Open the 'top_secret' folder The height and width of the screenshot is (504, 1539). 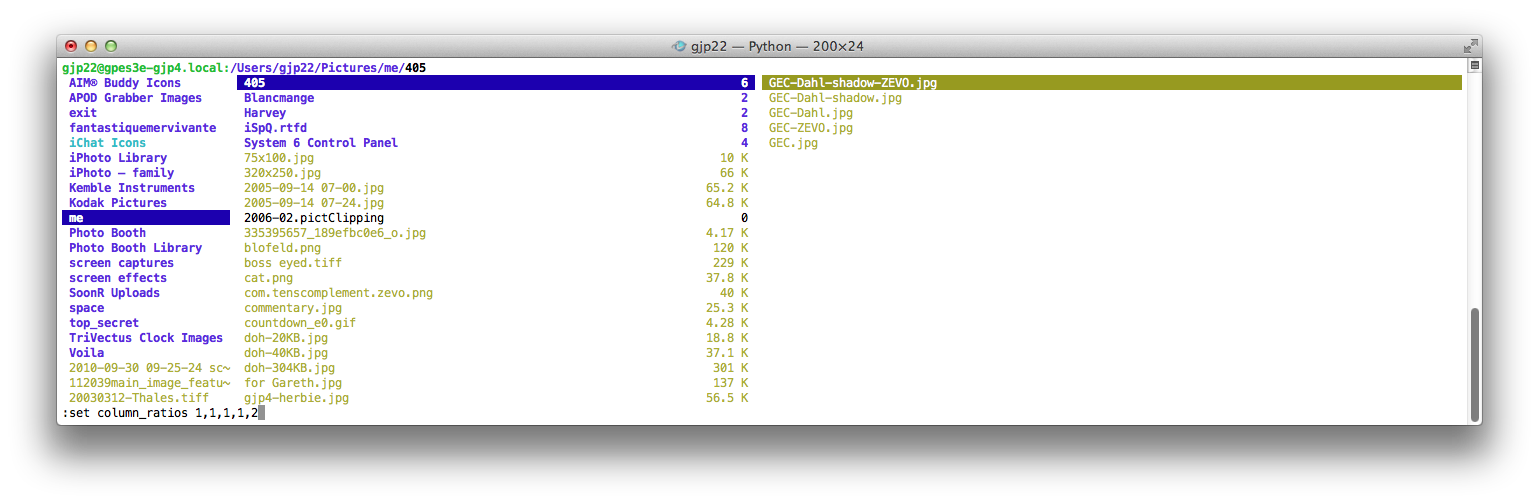point(104,323)
